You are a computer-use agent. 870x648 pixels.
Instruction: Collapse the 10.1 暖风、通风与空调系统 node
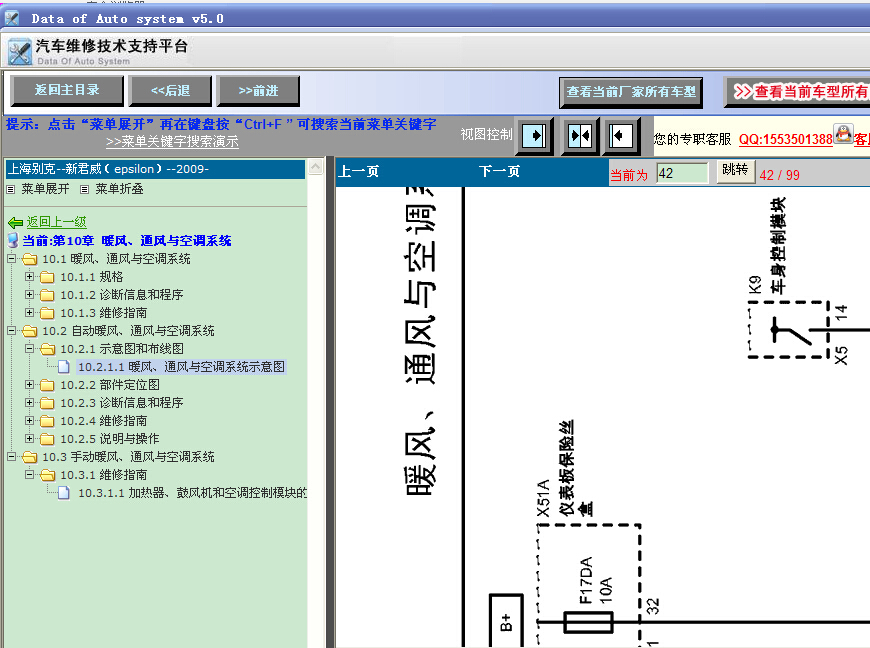click(x=12, y=259)
